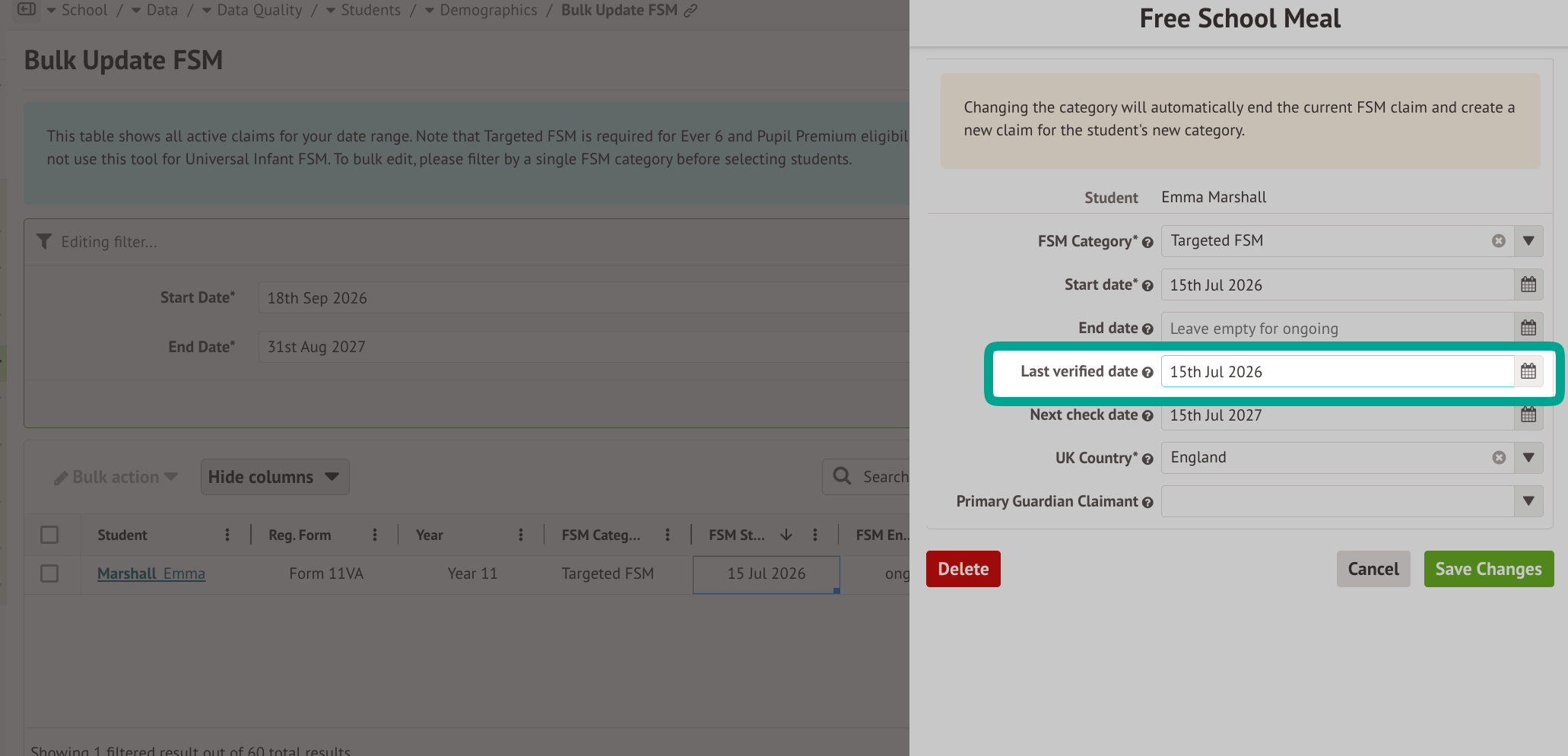Open calendar picker for End date

tap(1528, 328)
